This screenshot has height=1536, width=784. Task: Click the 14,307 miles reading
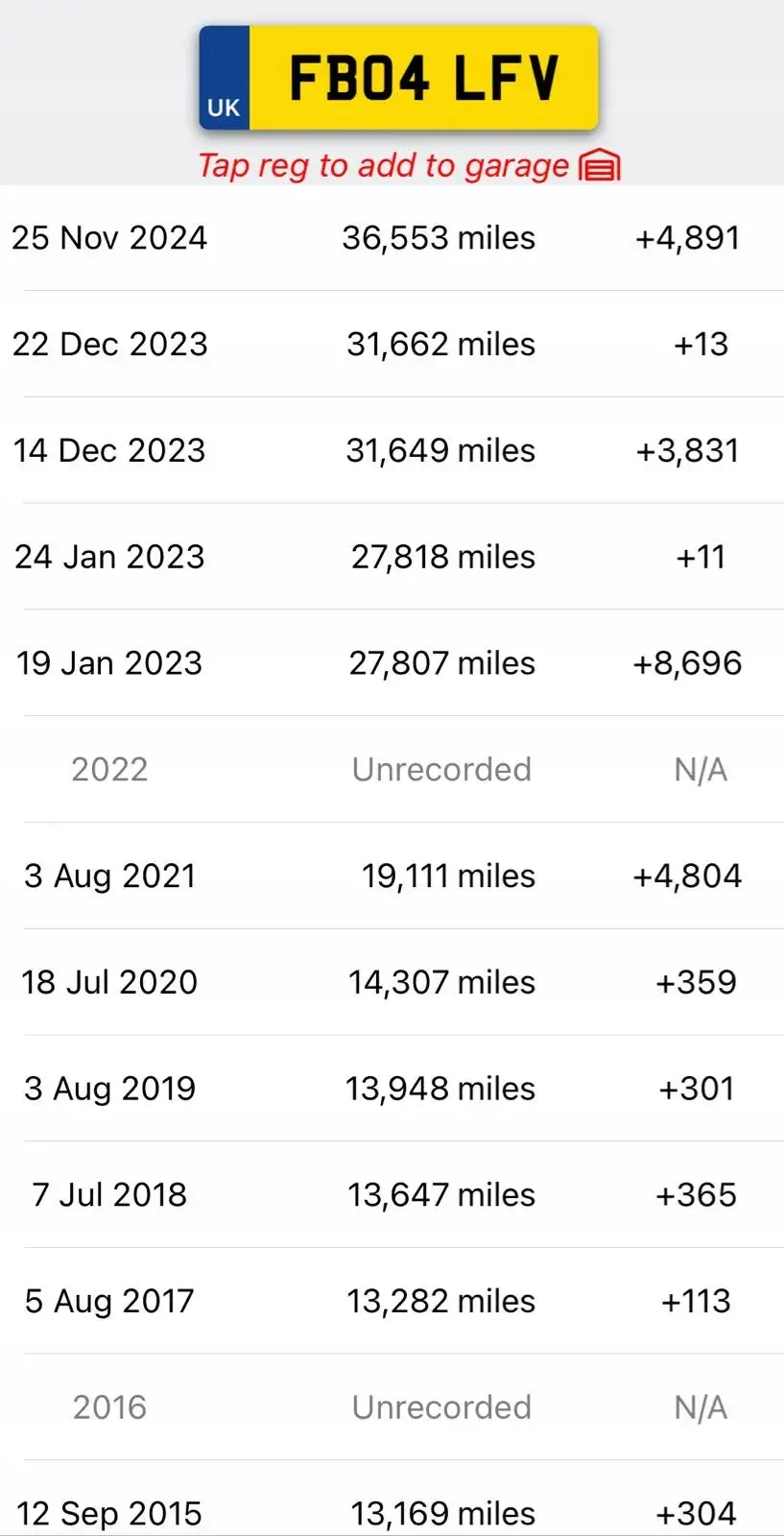pyautogui.click(x=440, y=982)
